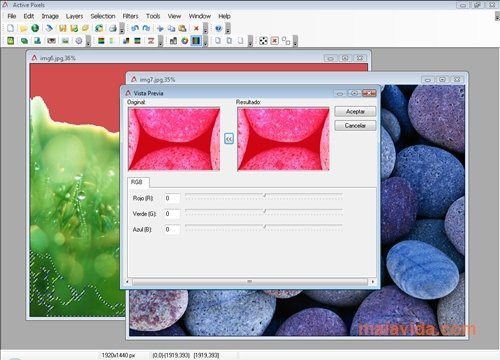The height and width of the screenshot is (360, 500).
Task: Select the RGB tab in Vista Previa
Action: coord(137,182)
